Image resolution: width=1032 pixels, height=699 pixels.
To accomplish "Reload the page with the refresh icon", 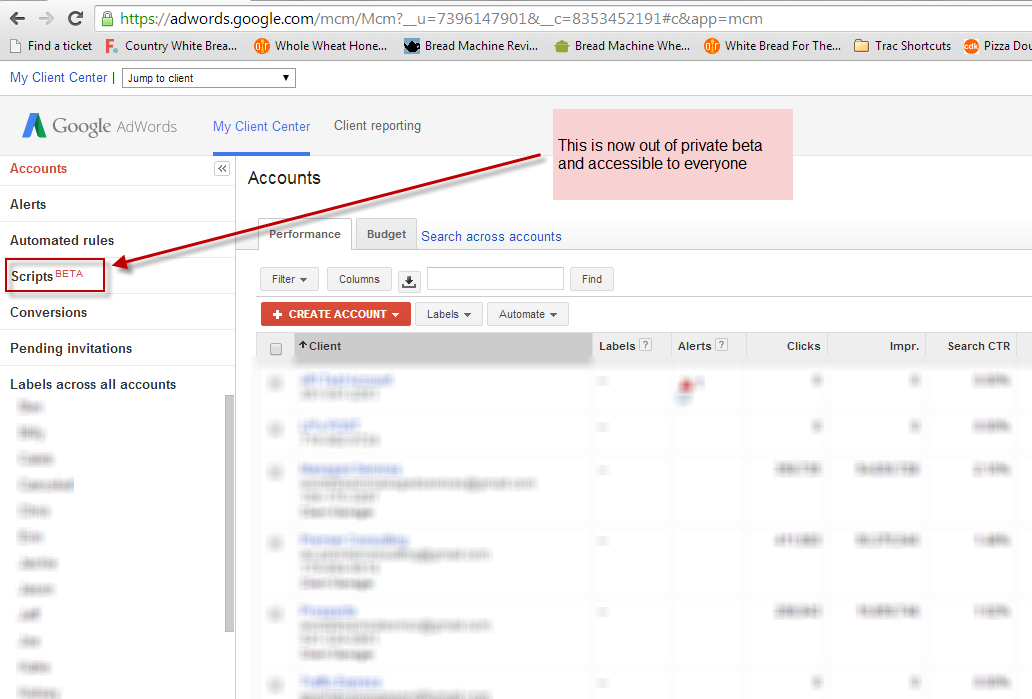I will [76, 18].
